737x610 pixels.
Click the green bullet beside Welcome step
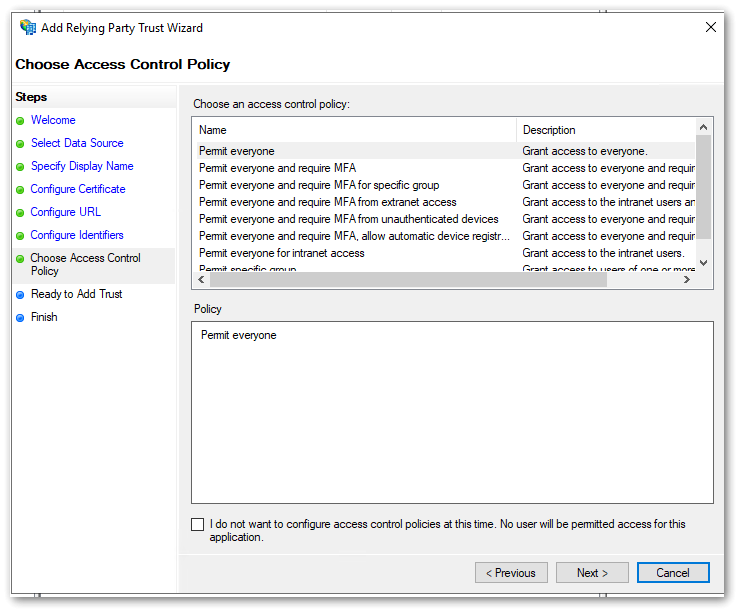click(20, 121)
